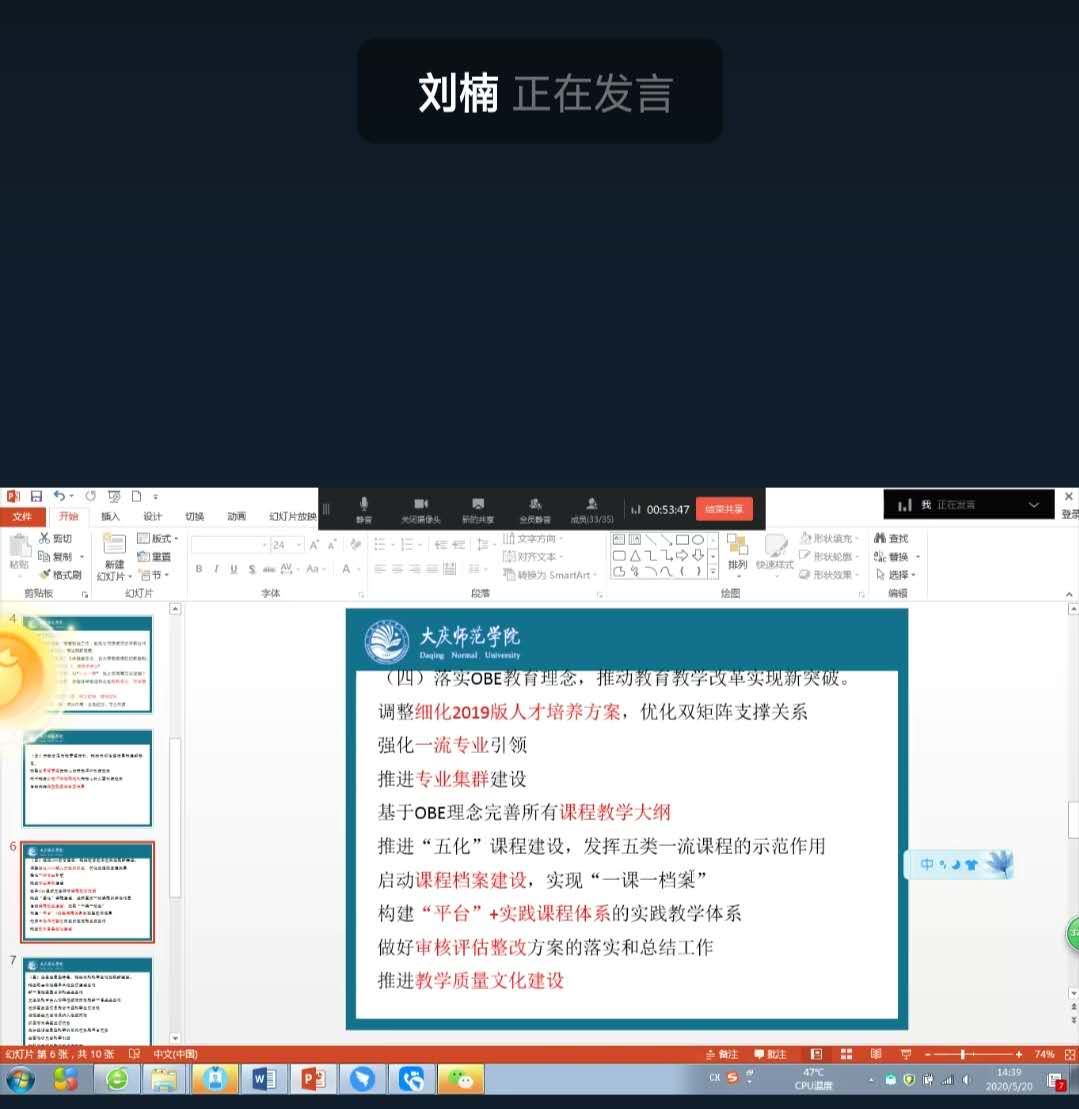
Task: Select slide 7 thumbnail in the slide panel
Action: [x=88, y=1000]
